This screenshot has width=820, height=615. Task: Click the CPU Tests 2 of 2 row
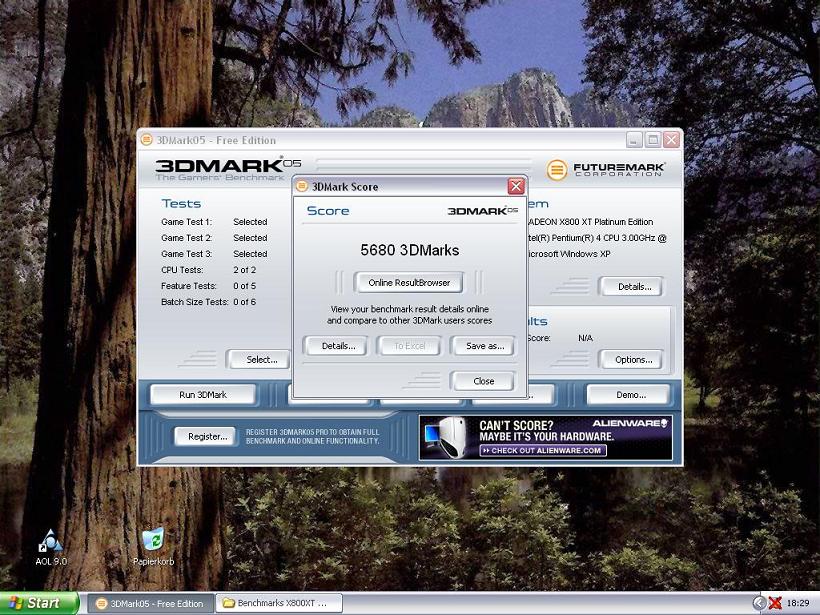[208, 270]
